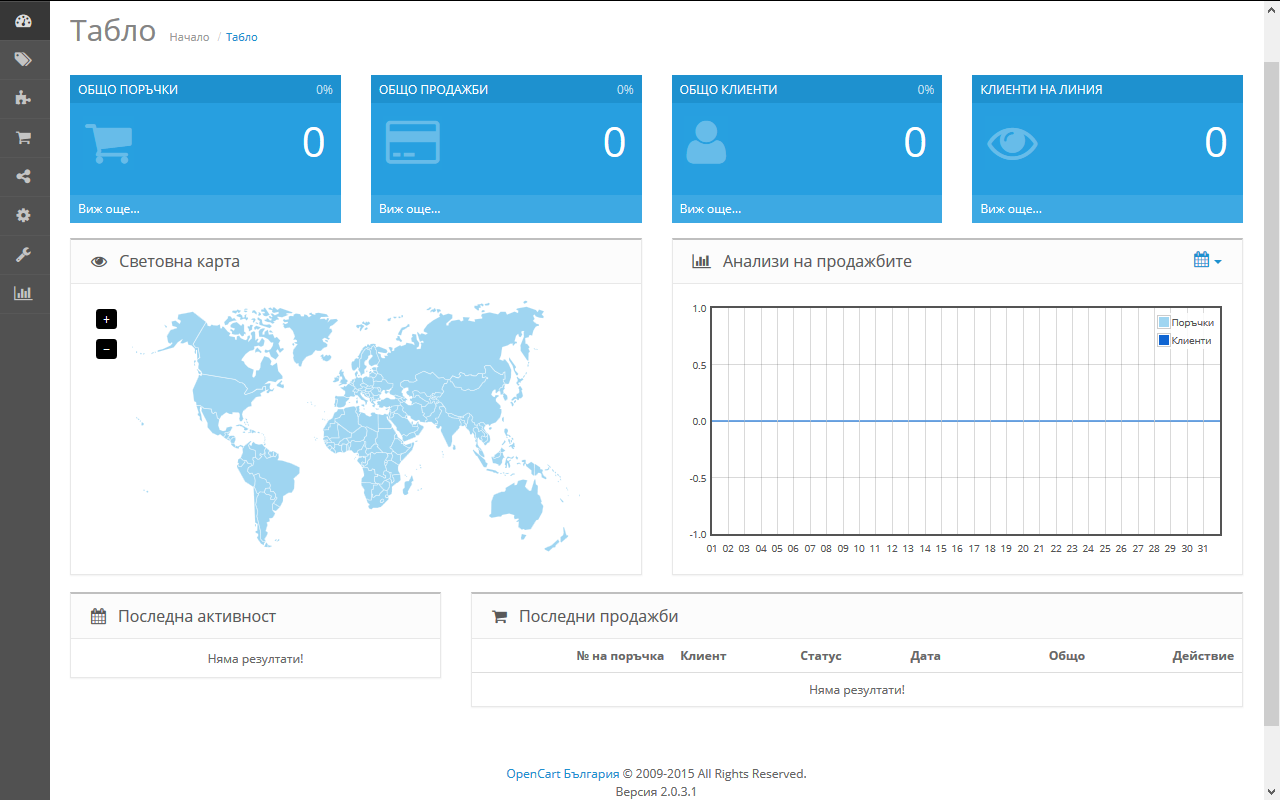The height and width of the screenshot is (800, 1280).
Task: Open the Tools wrench icon in sidebar
Action: (x=24, y=254)
